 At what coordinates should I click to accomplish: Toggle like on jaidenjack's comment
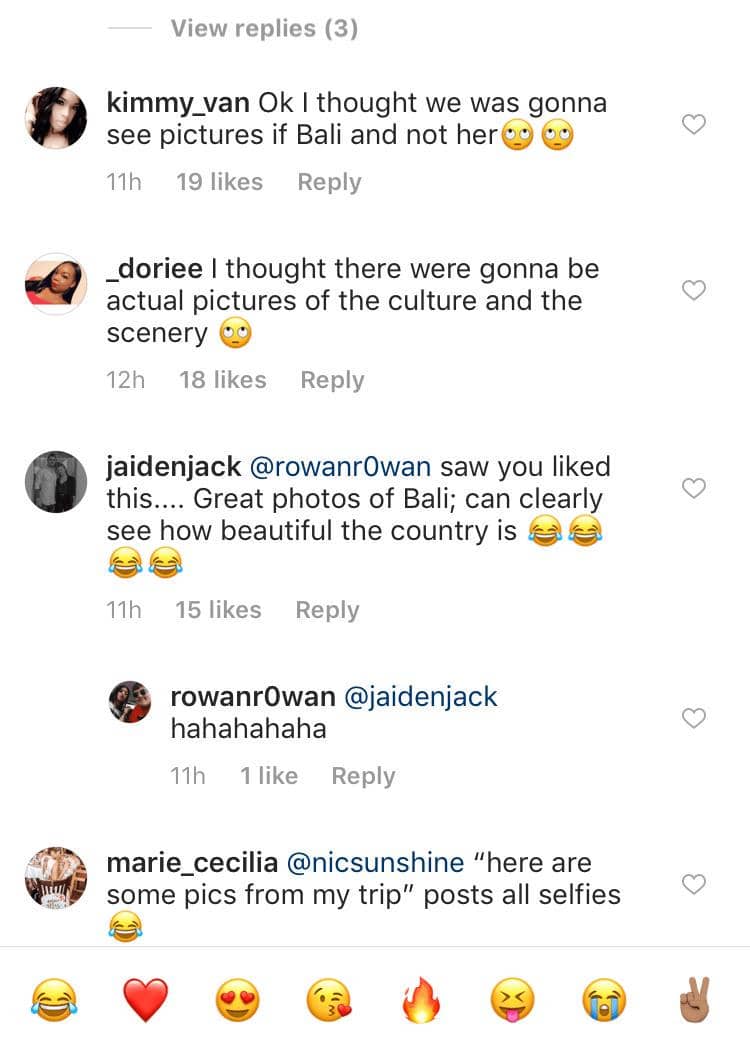coord(693,488)
